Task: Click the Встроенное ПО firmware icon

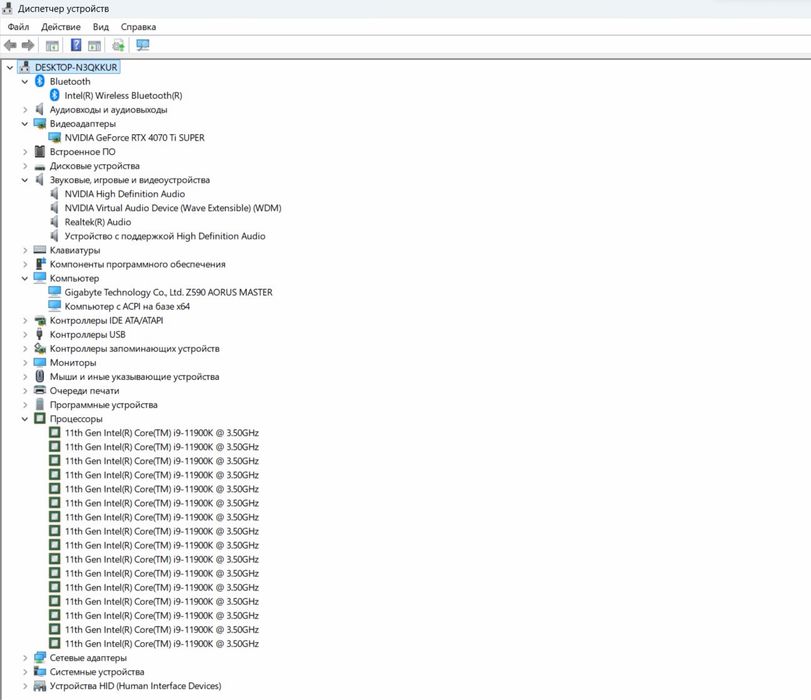Action: coord(40,152)
